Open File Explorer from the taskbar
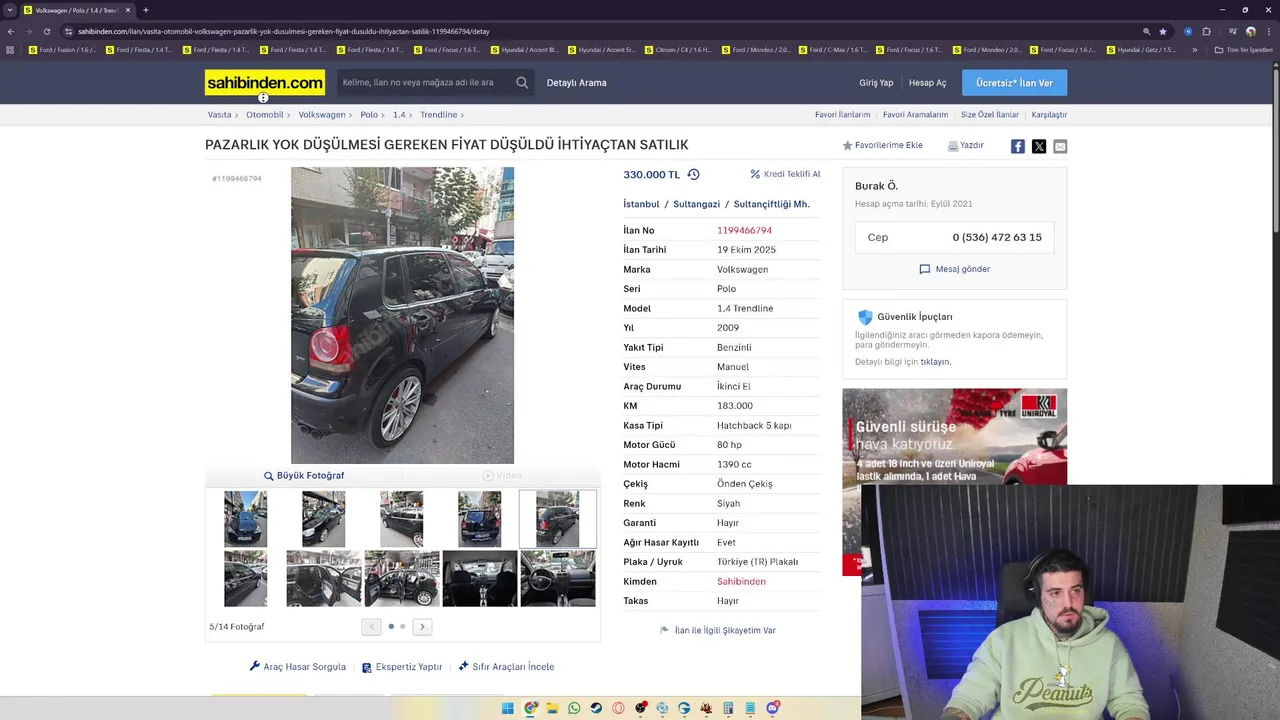 coord(552,708)
